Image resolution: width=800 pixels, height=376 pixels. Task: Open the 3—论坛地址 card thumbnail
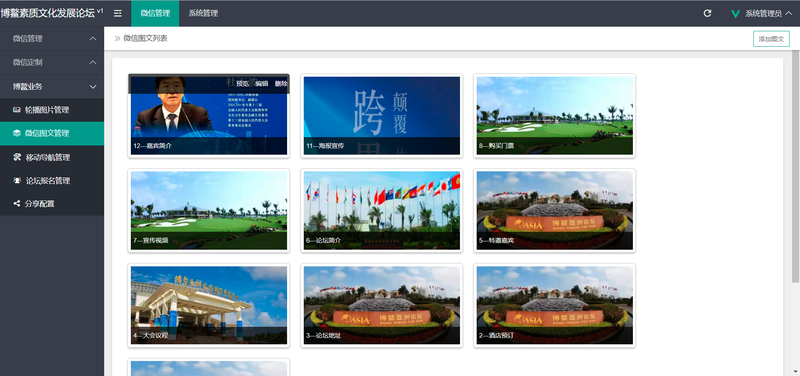click(382, 305)
